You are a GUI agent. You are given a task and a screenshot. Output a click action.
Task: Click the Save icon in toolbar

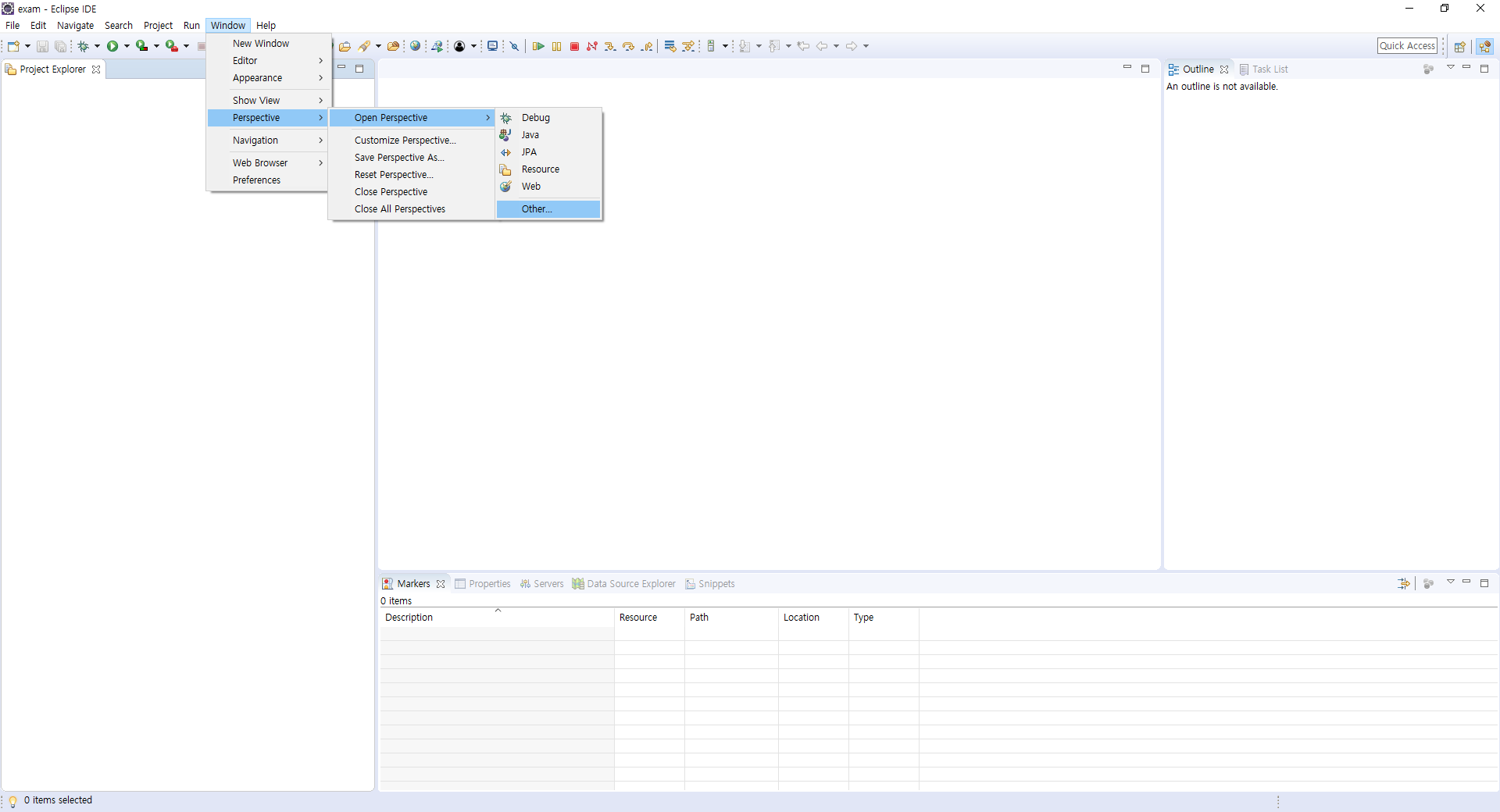click(x=42, y=46)
